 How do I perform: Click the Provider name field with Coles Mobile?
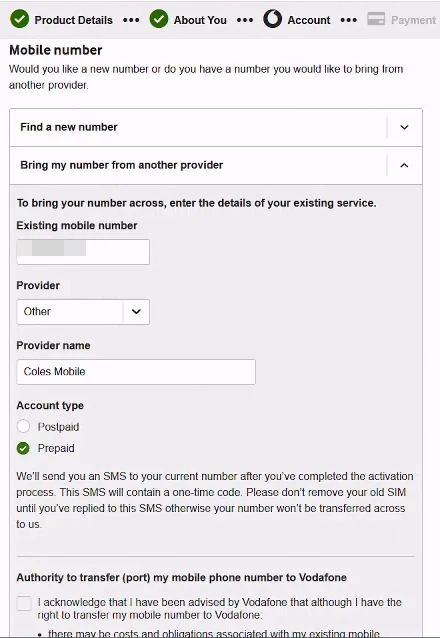(x=136, y=371)
